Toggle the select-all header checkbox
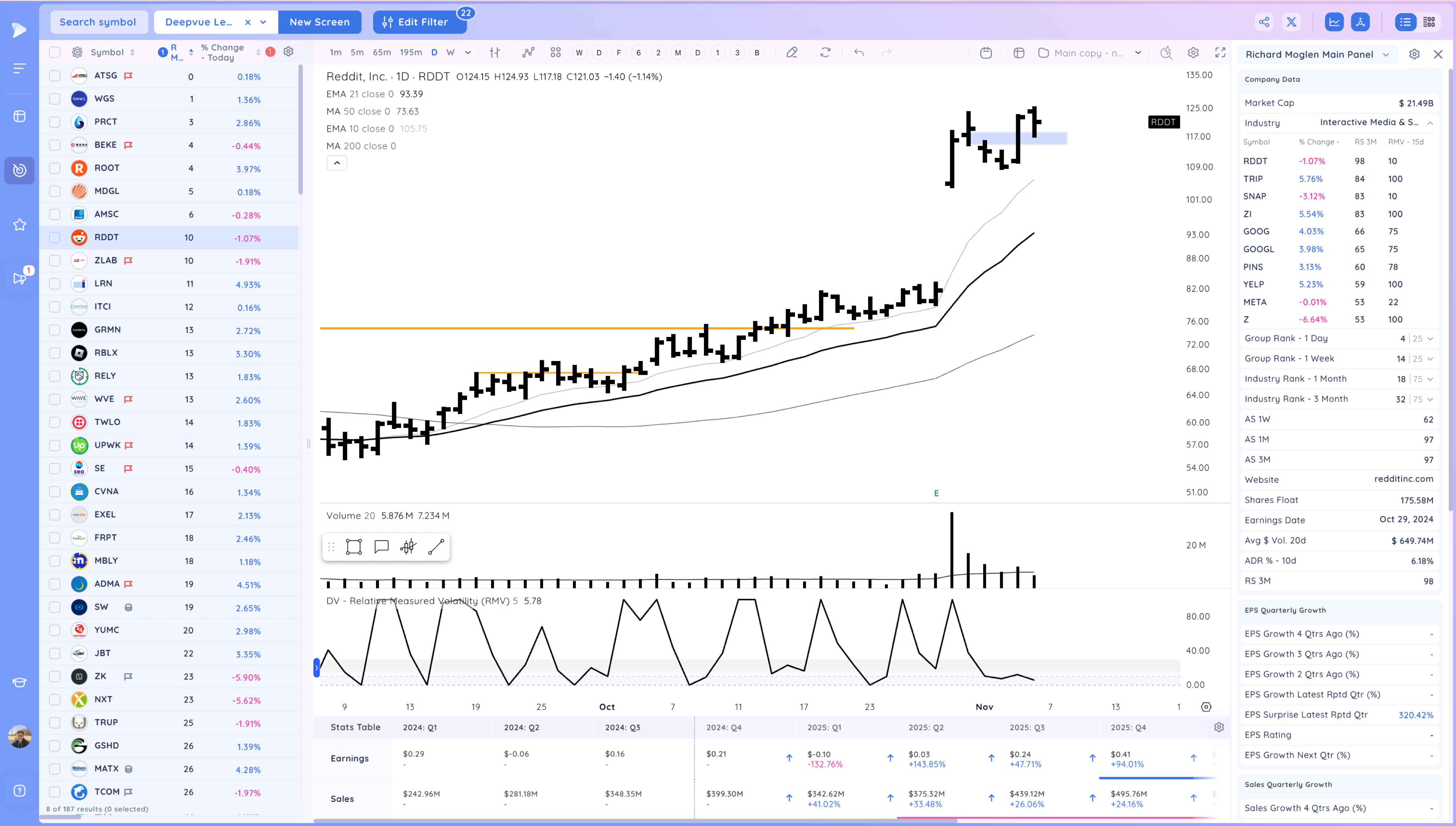 55,52
